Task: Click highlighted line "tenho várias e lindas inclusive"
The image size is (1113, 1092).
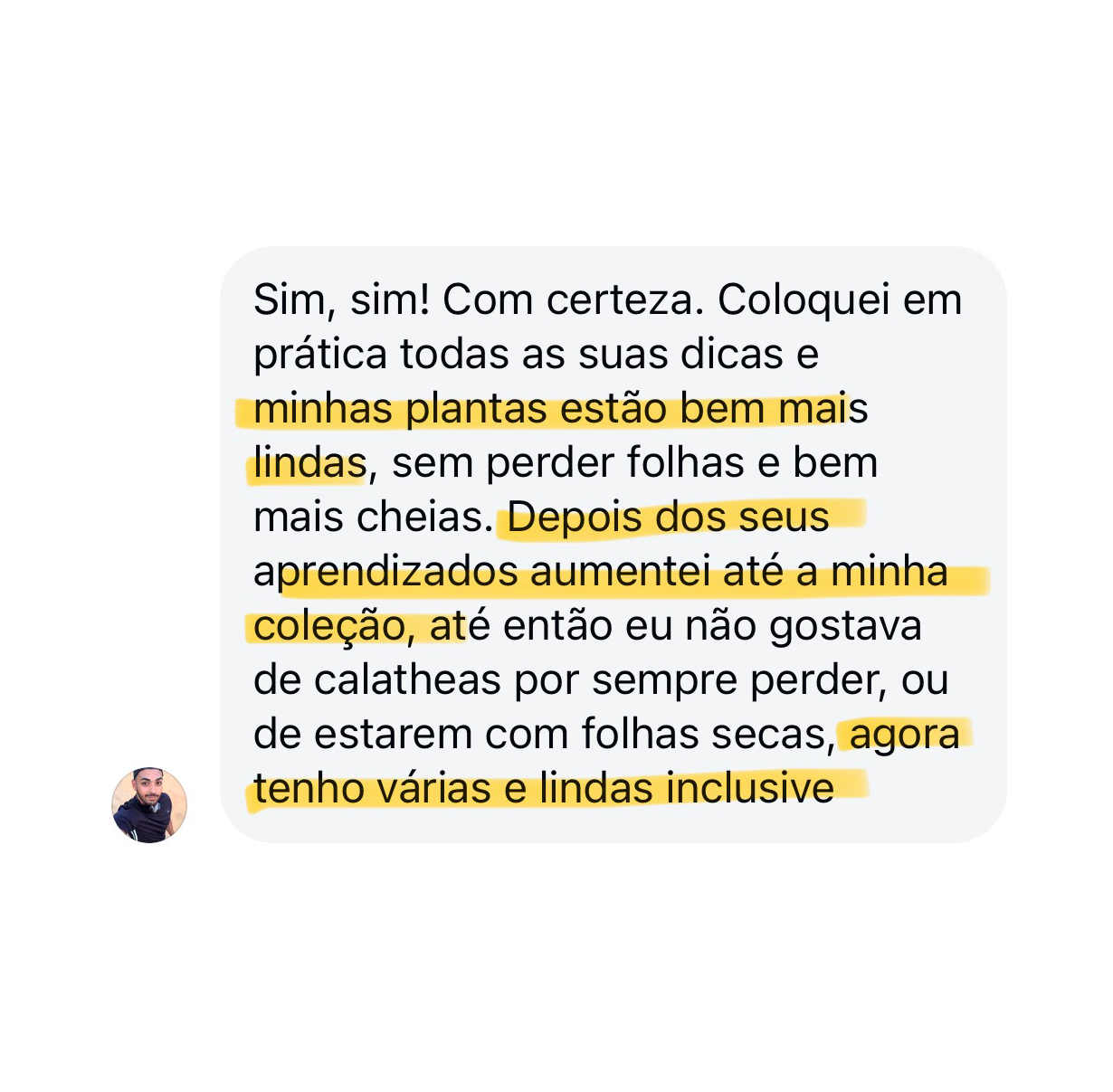Action: point(544,789)
